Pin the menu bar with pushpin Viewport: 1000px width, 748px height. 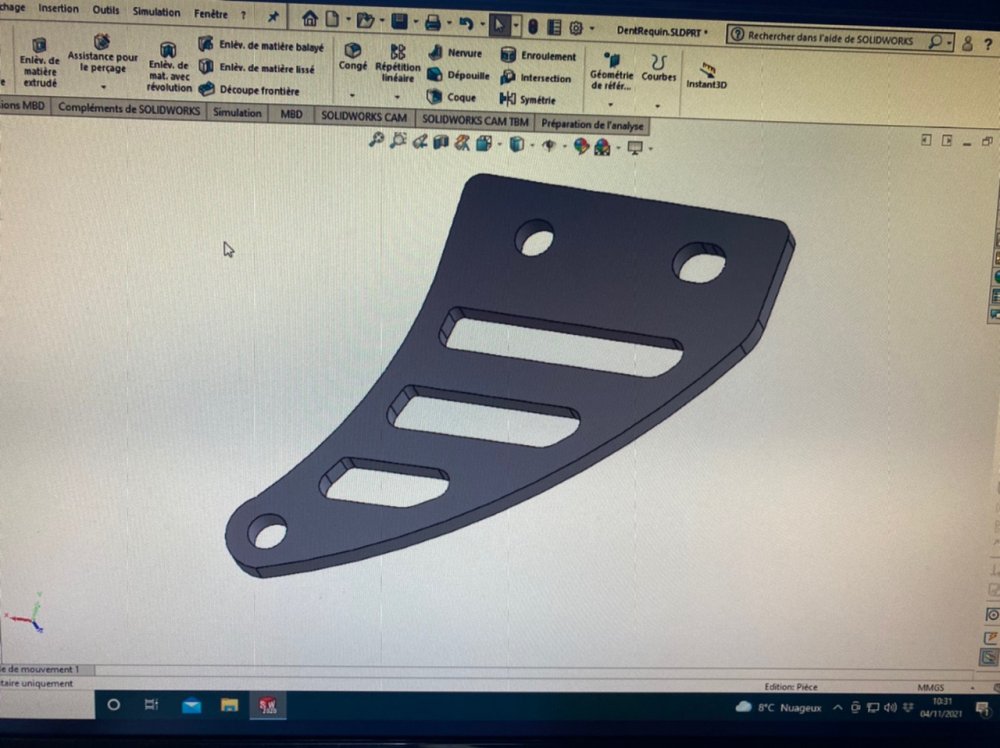pos(273,15)
